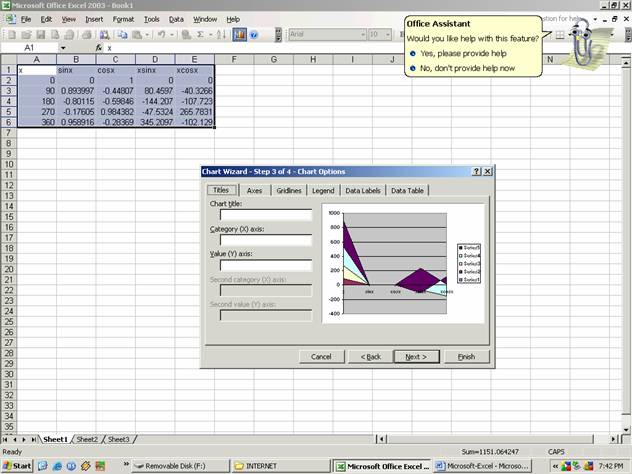Click the AutoSum sigma icon
Screen dimensions: 632x474
point(200,35)
